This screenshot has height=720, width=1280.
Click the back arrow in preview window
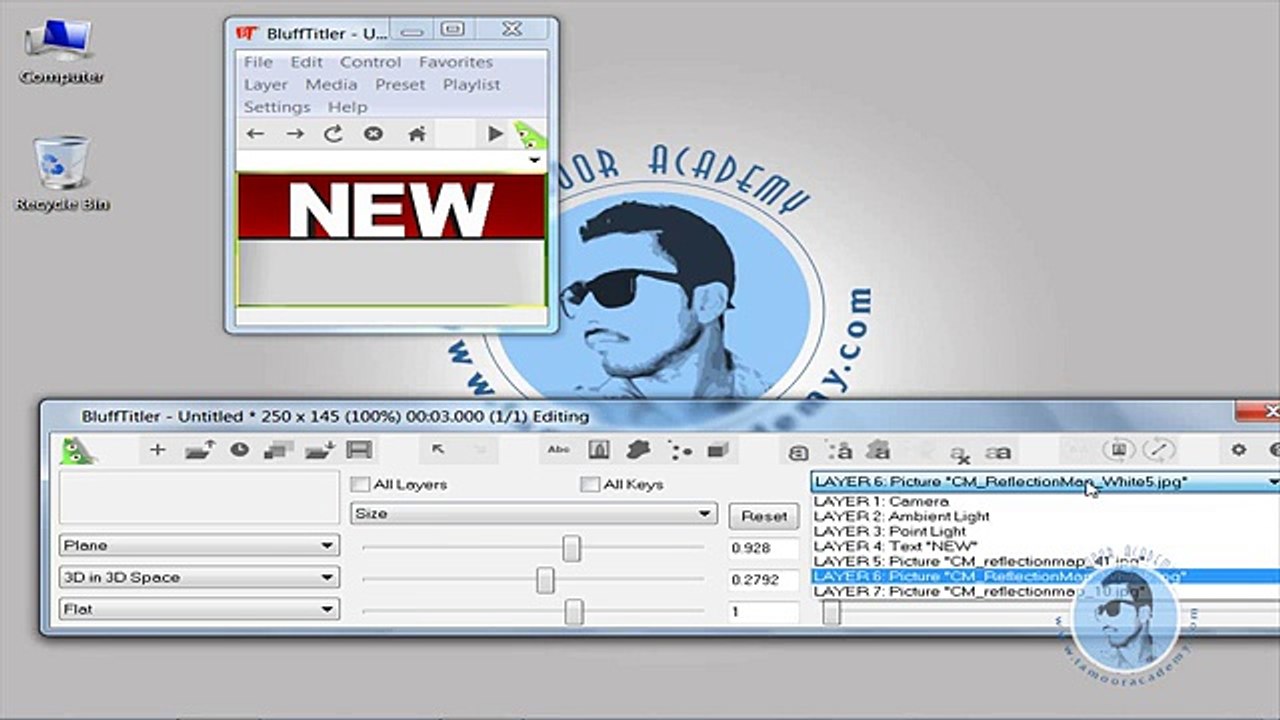255,134
